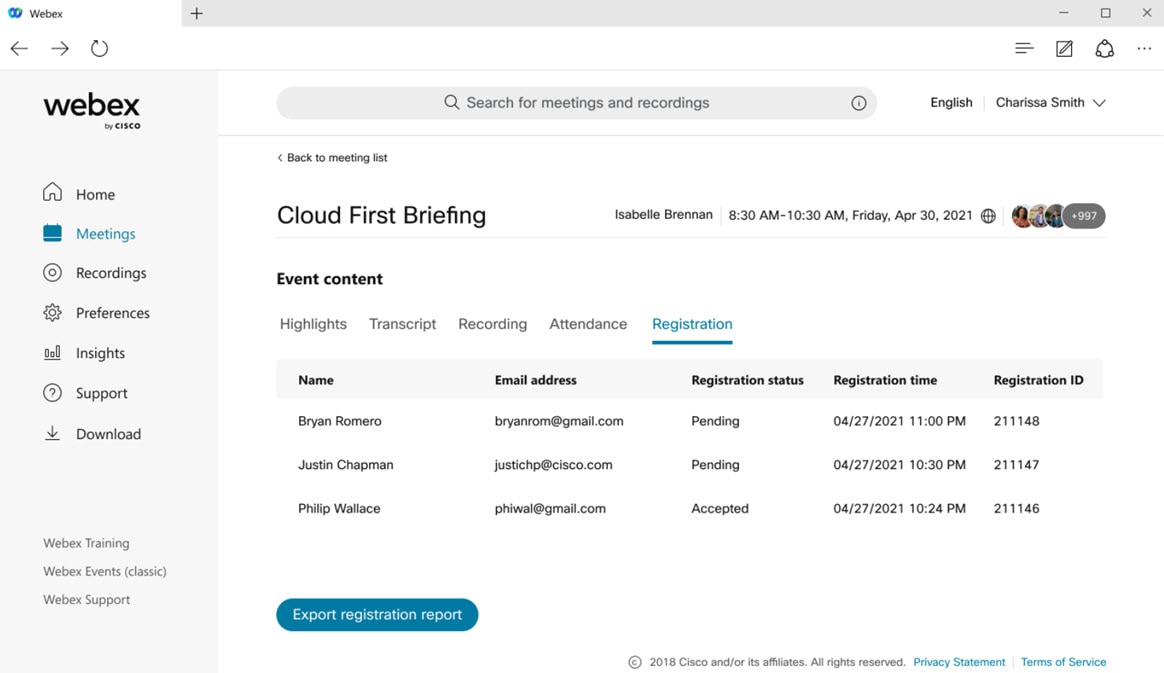This screenshot has width=1164, height=673.
Task: Open the Transcript tab
Action: (x=402, y=323)
